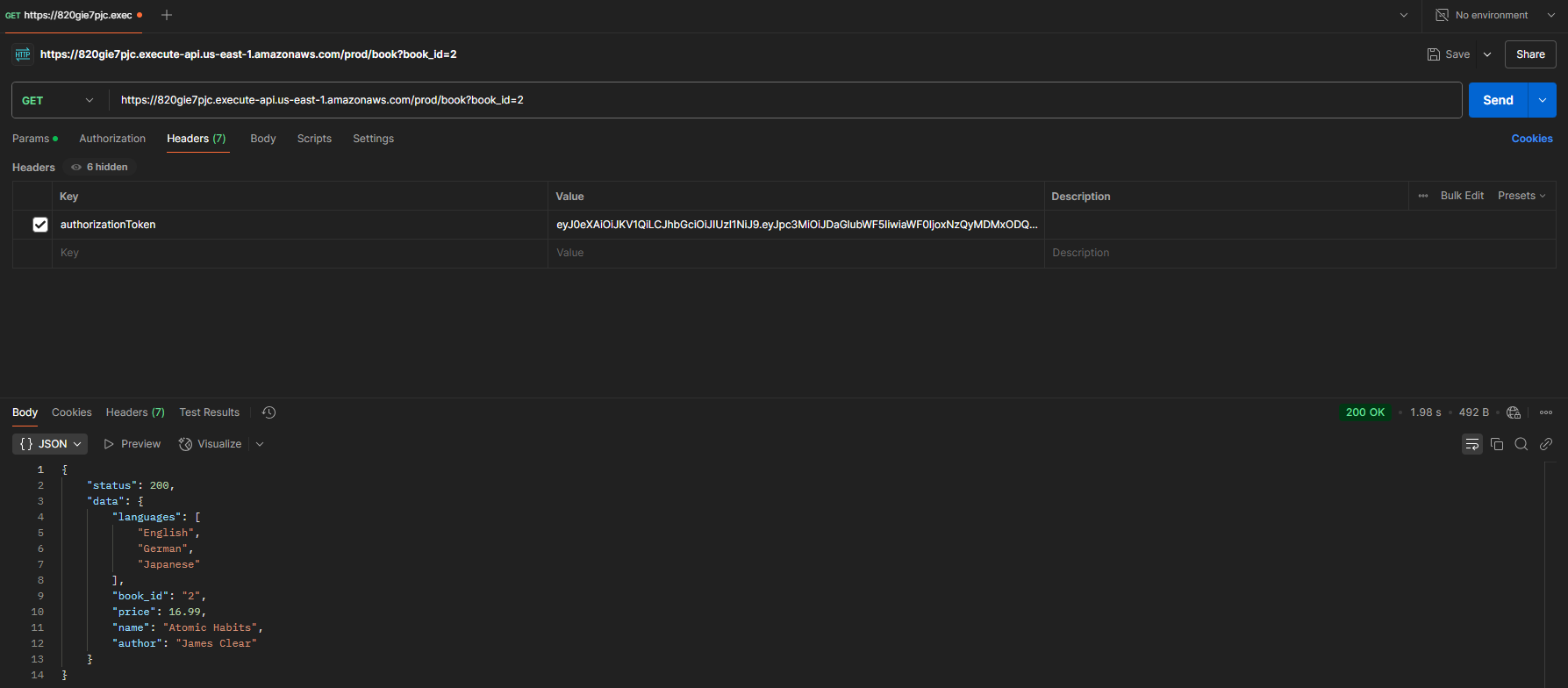This screenshot has width=1568, height=688.
Task: Copy response body to clipboard
Action: [1497, 444]
